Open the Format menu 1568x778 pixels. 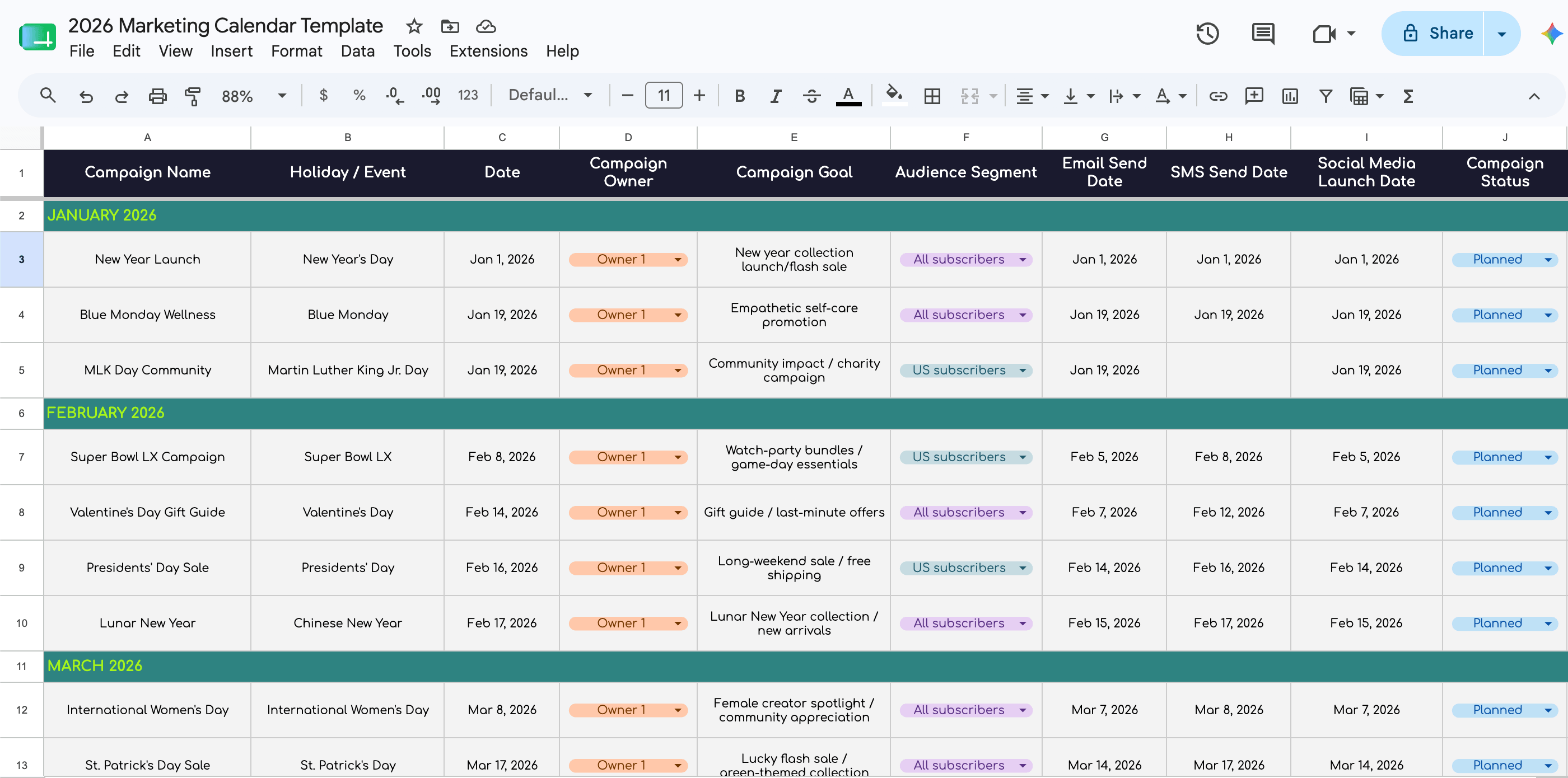tap(296, 51)
